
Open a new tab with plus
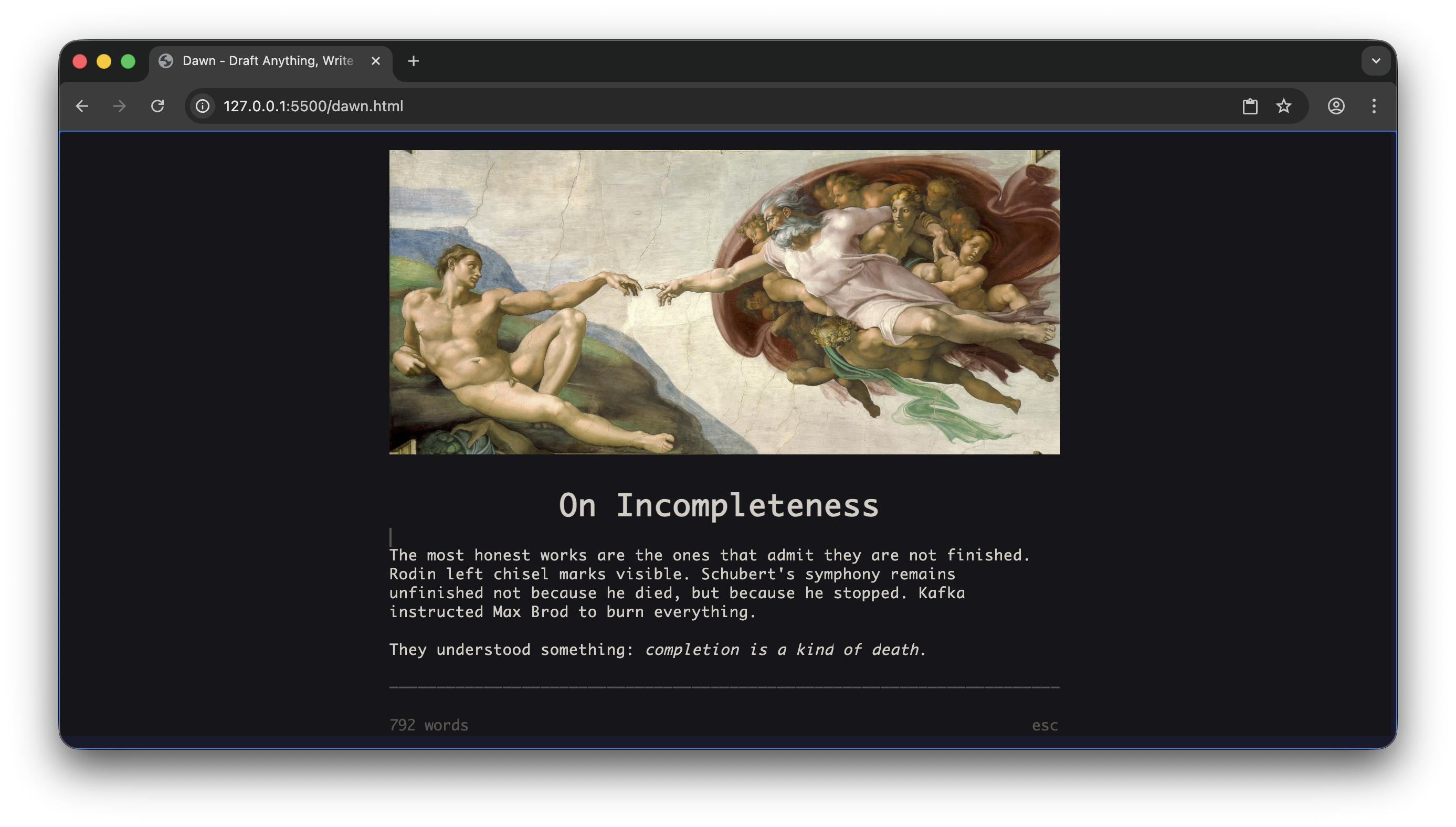[414, 61]
